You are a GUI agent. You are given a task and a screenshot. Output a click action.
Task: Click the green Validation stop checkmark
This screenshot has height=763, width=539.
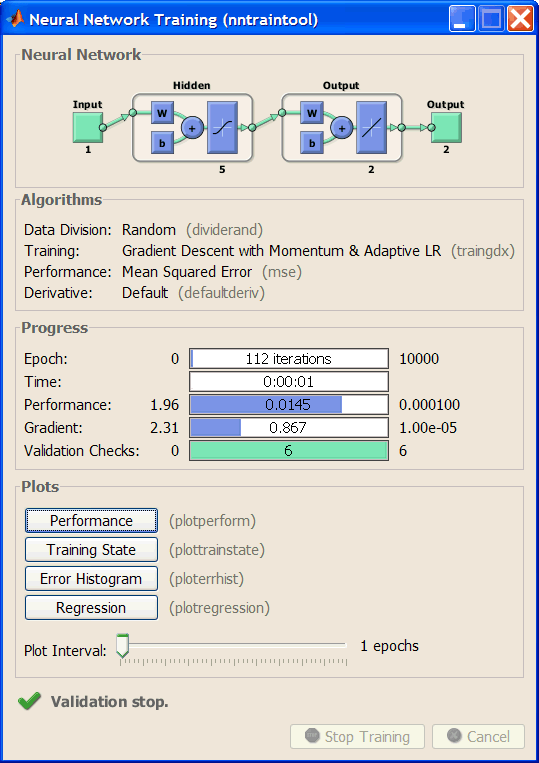point(29,702)
